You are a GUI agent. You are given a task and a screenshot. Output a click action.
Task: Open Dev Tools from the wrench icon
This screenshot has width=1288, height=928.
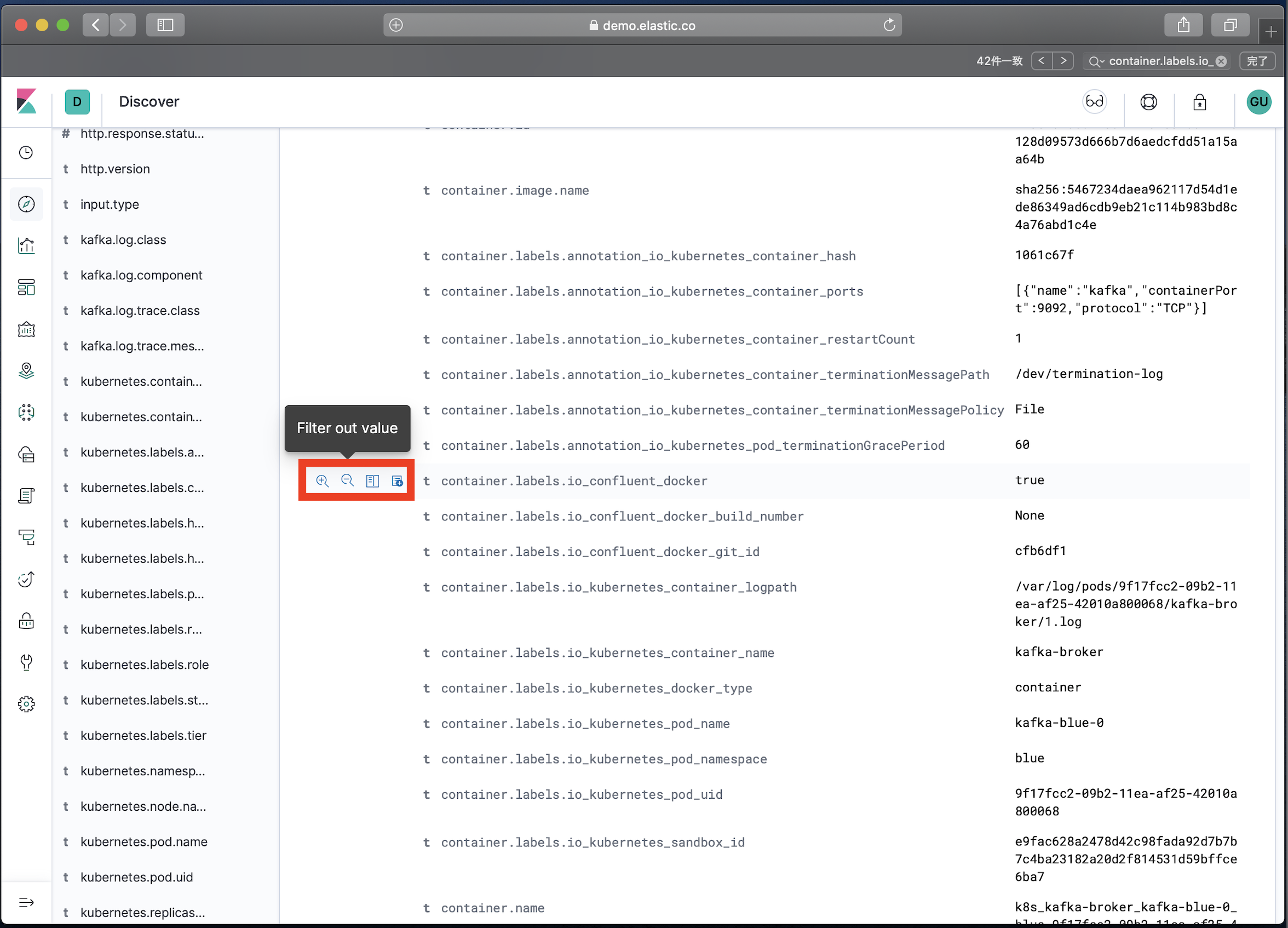pos(26,662)
